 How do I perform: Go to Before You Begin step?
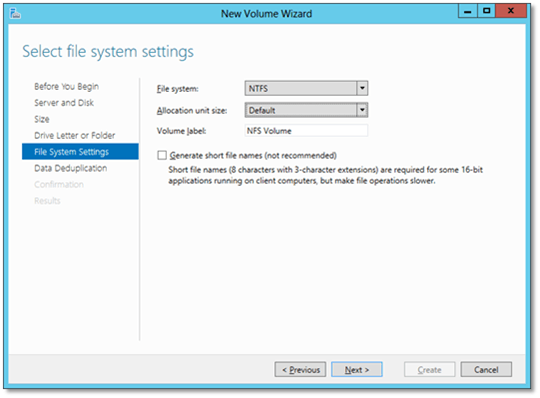pos(66,86)
